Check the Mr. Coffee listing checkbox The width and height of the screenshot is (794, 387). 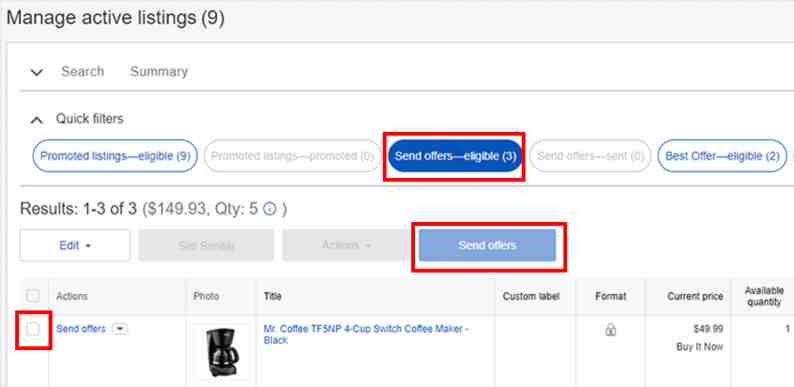[33, 329]
